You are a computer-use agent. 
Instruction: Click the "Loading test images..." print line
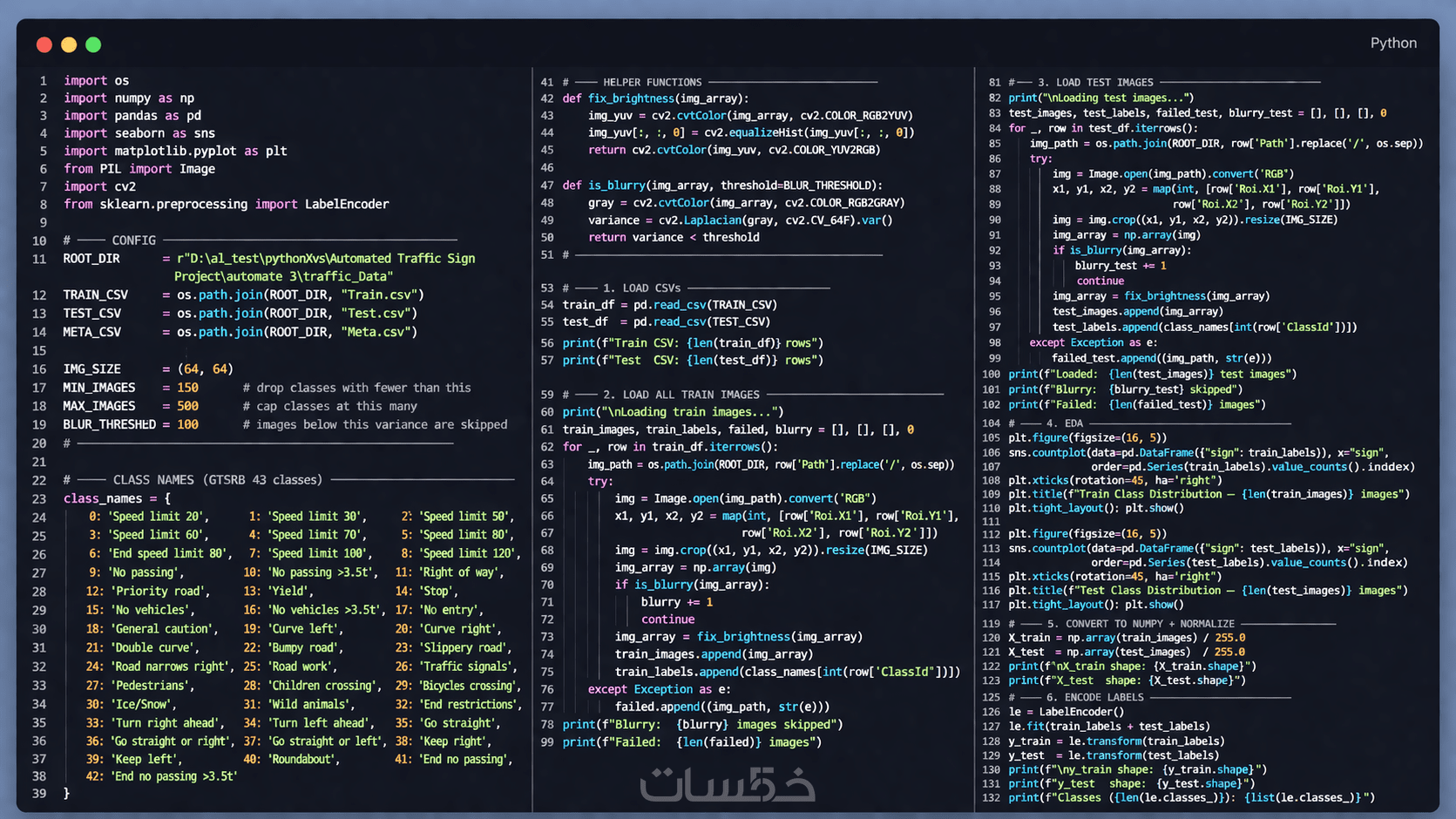click(1101, 98)
